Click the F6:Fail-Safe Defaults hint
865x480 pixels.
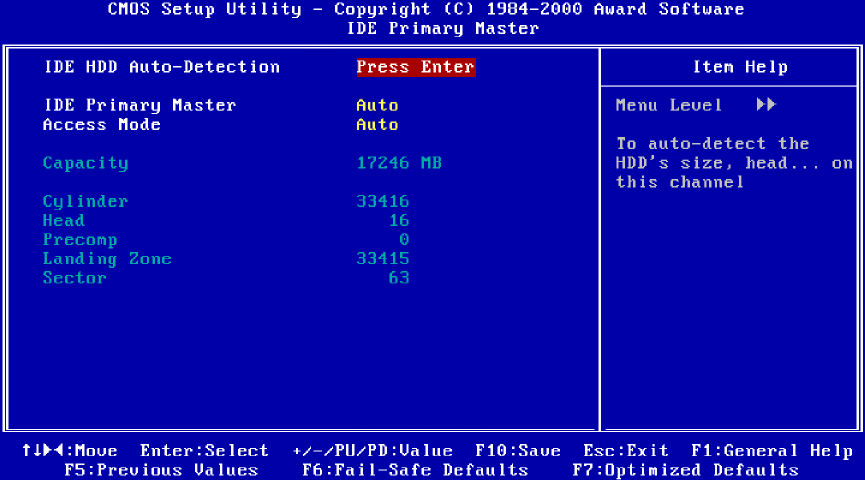(x=415, y=470)
